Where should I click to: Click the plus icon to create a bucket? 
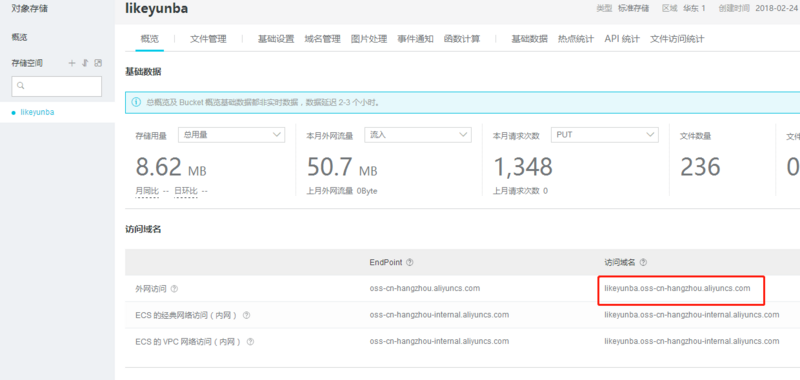(72, 63)
